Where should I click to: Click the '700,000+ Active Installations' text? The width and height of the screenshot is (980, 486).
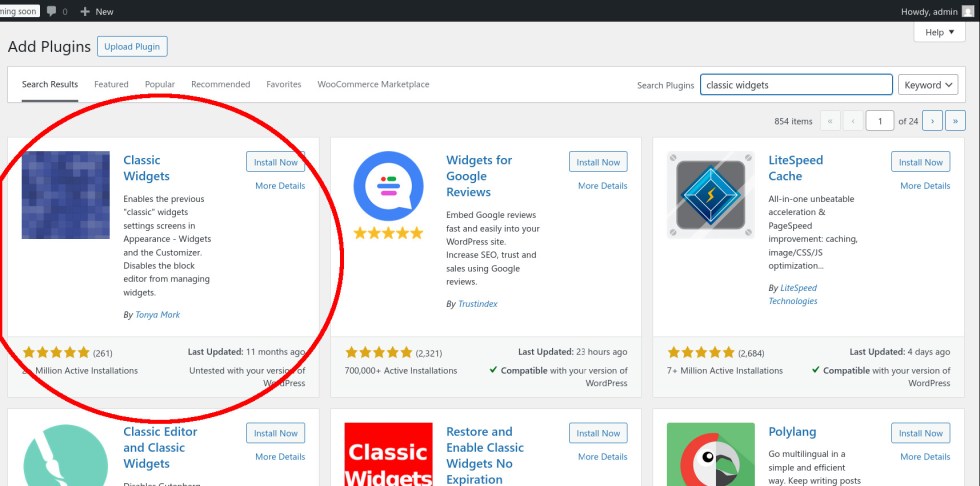[x=401, y=370]
